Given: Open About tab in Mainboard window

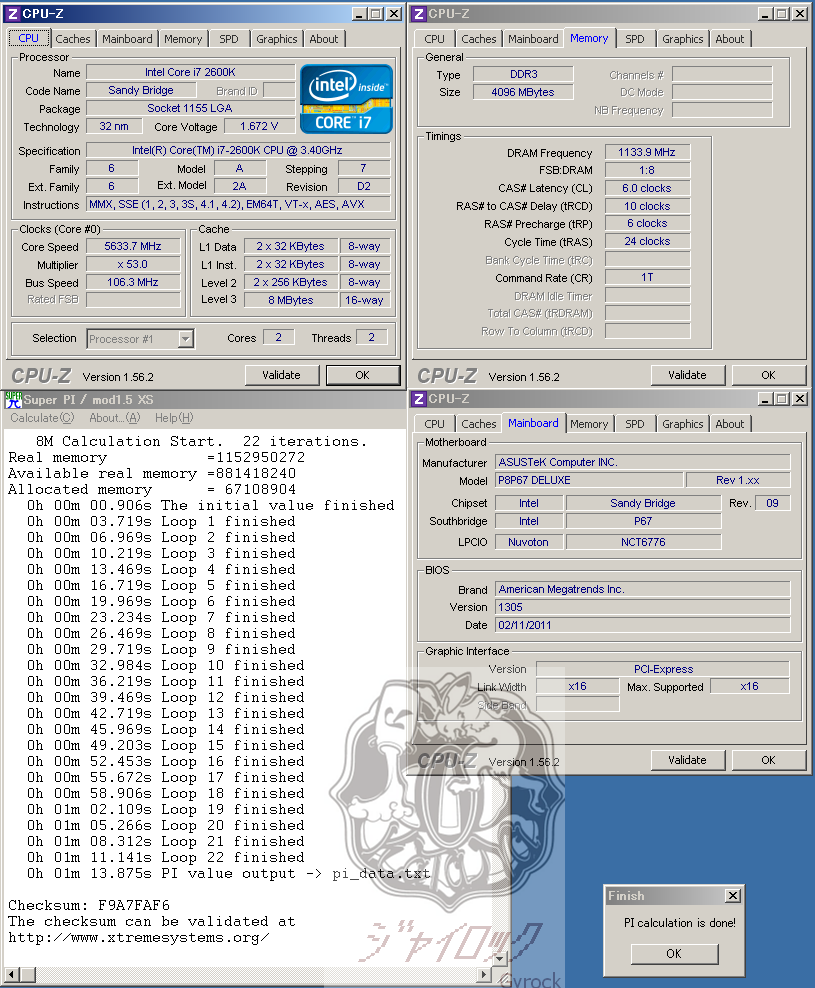Looking at the screenshot, I should point(729,424).
